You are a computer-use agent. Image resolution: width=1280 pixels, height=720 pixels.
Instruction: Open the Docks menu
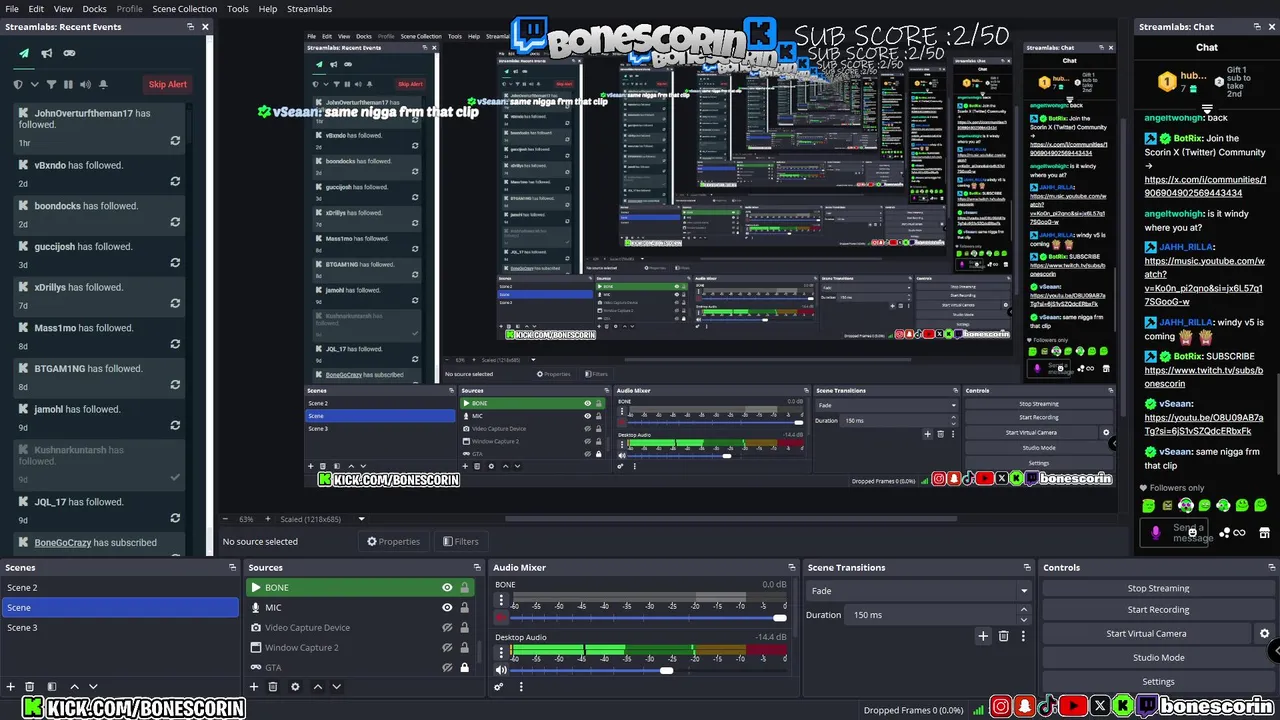pyautogui.click(x=94, y=9)
